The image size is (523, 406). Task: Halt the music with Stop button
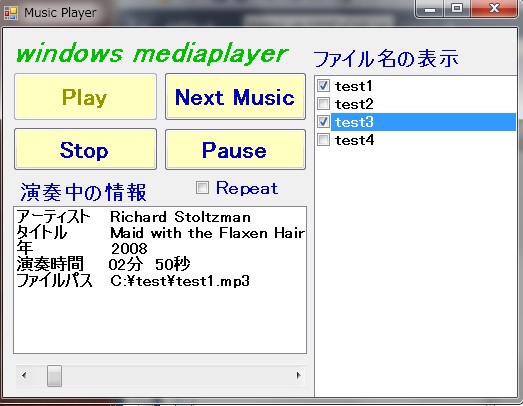click(x=85, y=149)
